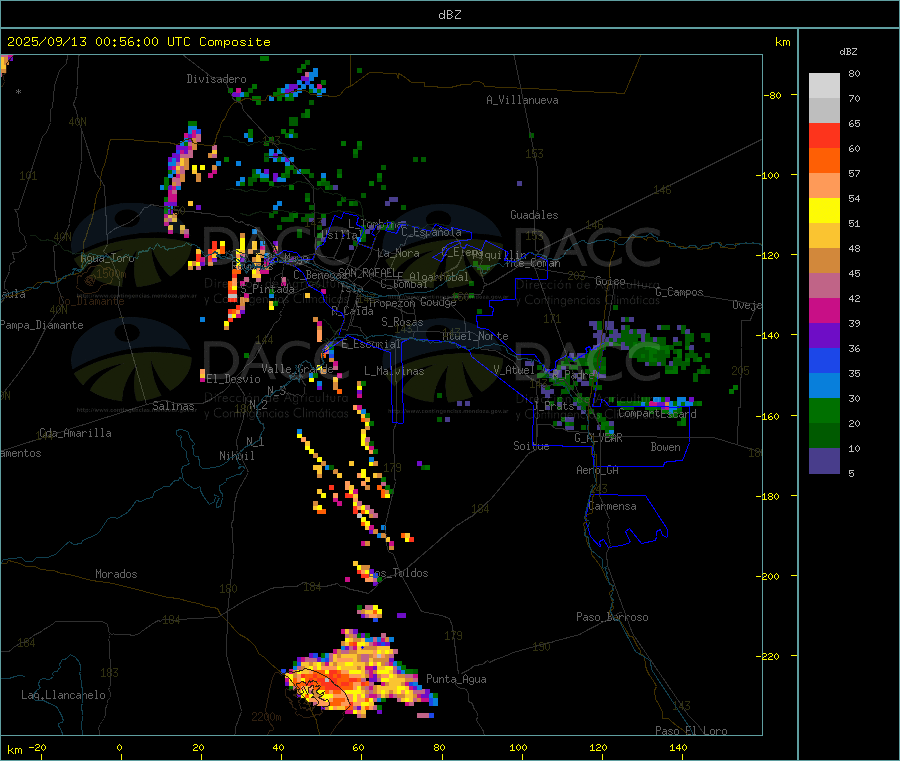Viewport: 900px width, 761px height.
Task: Click the 'Paso_El_Loro' map label
Action: tap(691, 731)
